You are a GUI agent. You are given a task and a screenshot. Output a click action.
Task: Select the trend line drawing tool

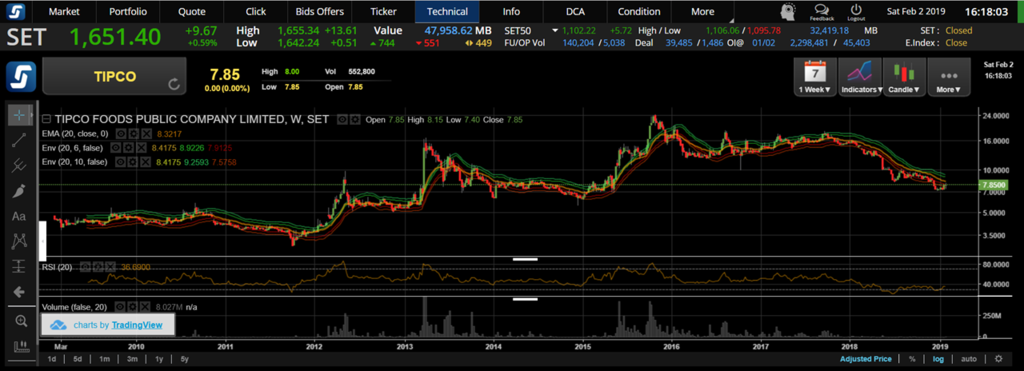(x=19, y=140)
